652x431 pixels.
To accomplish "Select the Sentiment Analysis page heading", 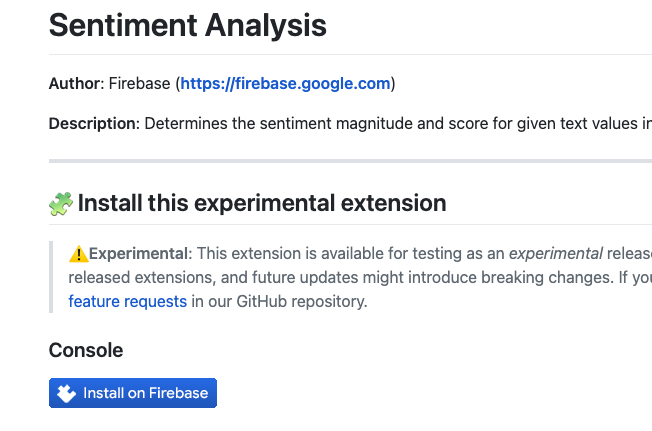I will [188, 26].
